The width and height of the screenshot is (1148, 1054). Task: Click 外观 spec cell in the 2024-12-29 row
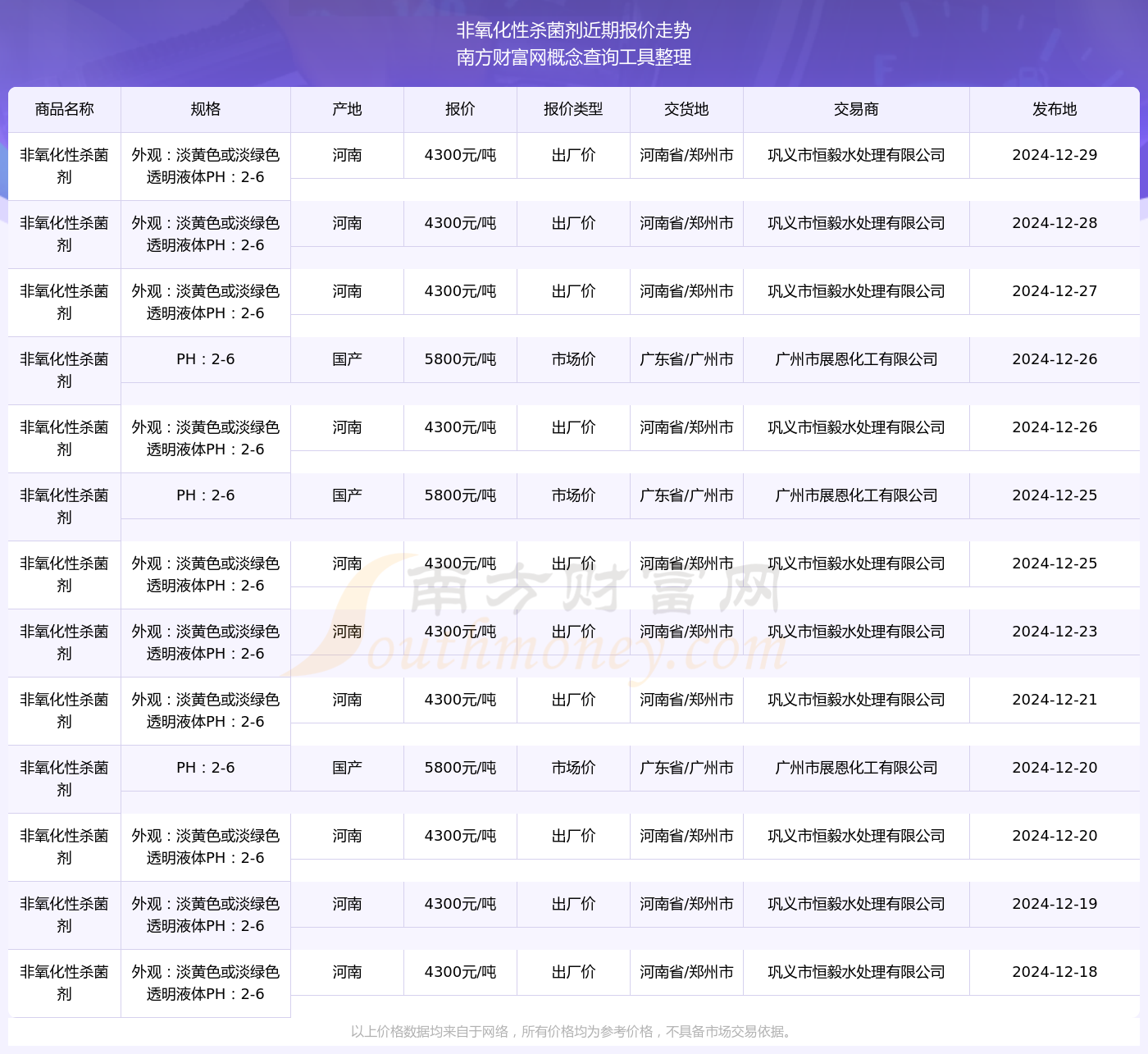click(205, 166)
